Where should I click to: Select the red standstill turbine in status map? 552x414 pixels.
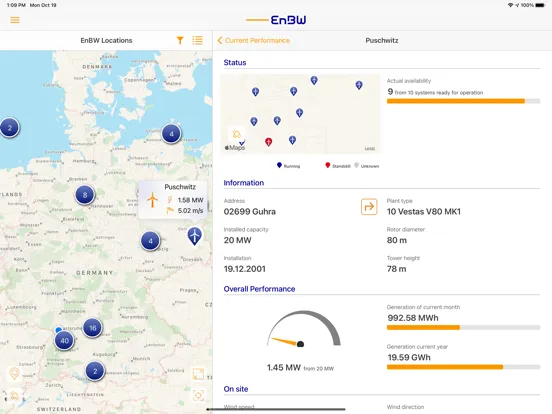tap(269, 142)
